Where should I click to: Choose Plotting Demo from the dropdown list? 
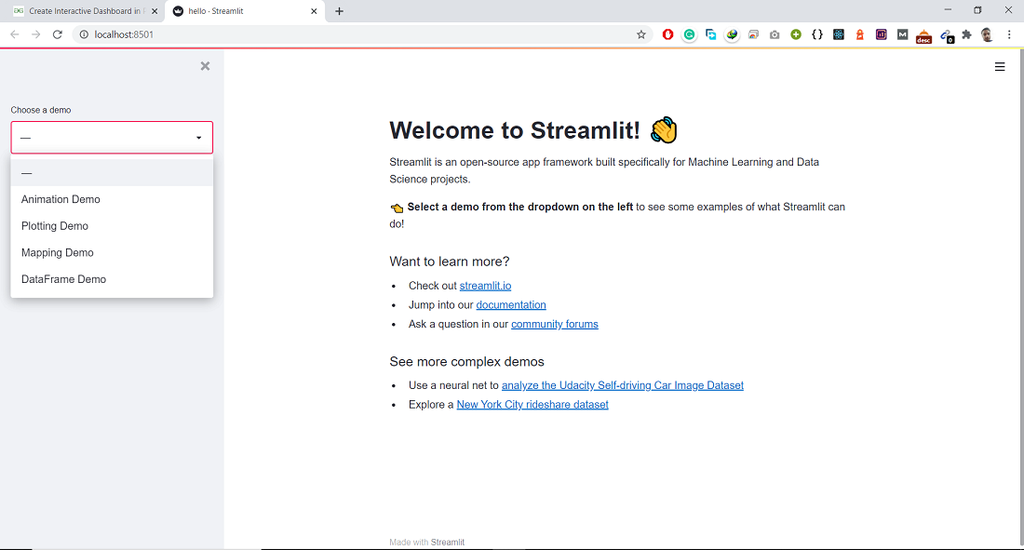tap(112, 226)
